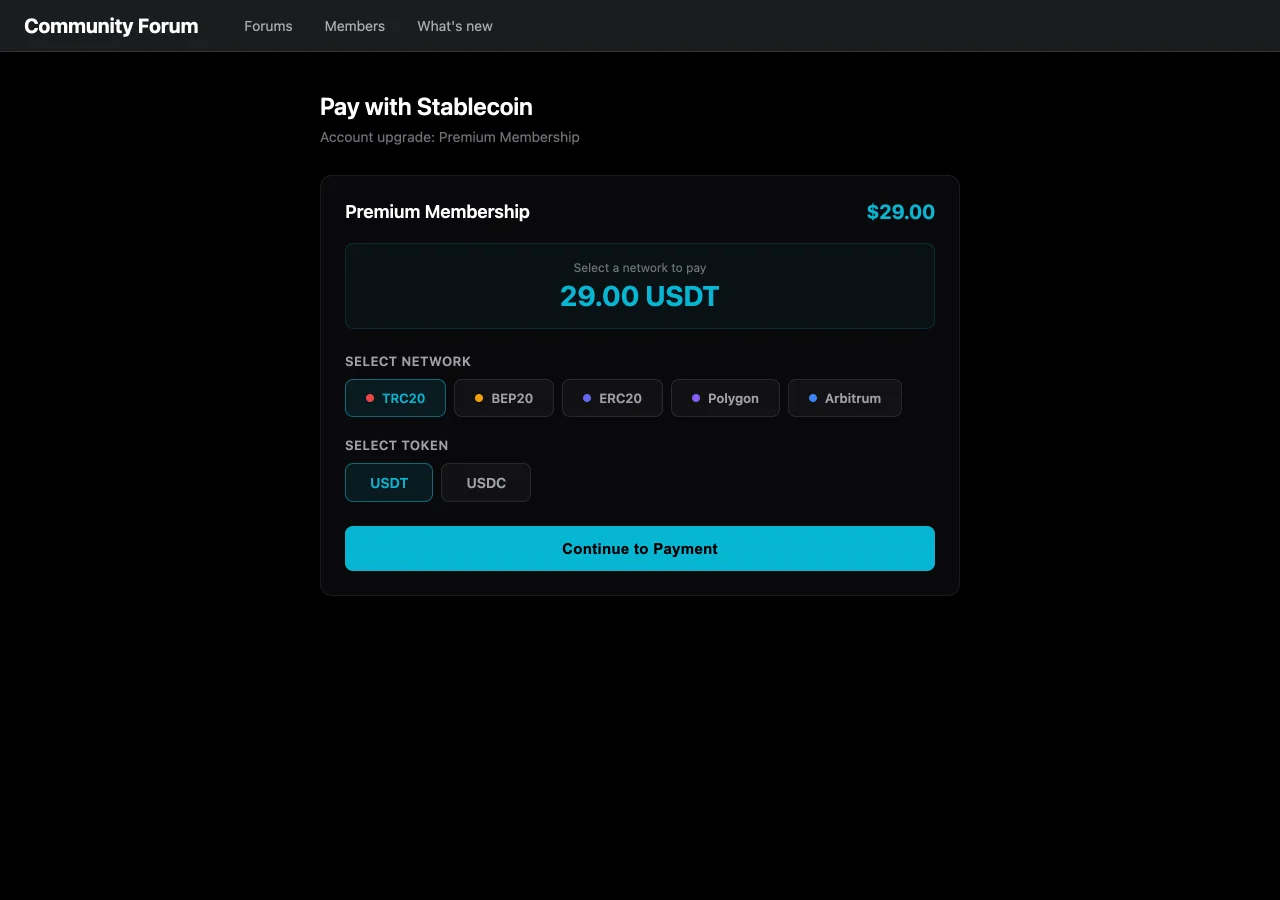Click the Pay with Stablecoin heading
The image size is (1280, 900).
coord(426,107)
